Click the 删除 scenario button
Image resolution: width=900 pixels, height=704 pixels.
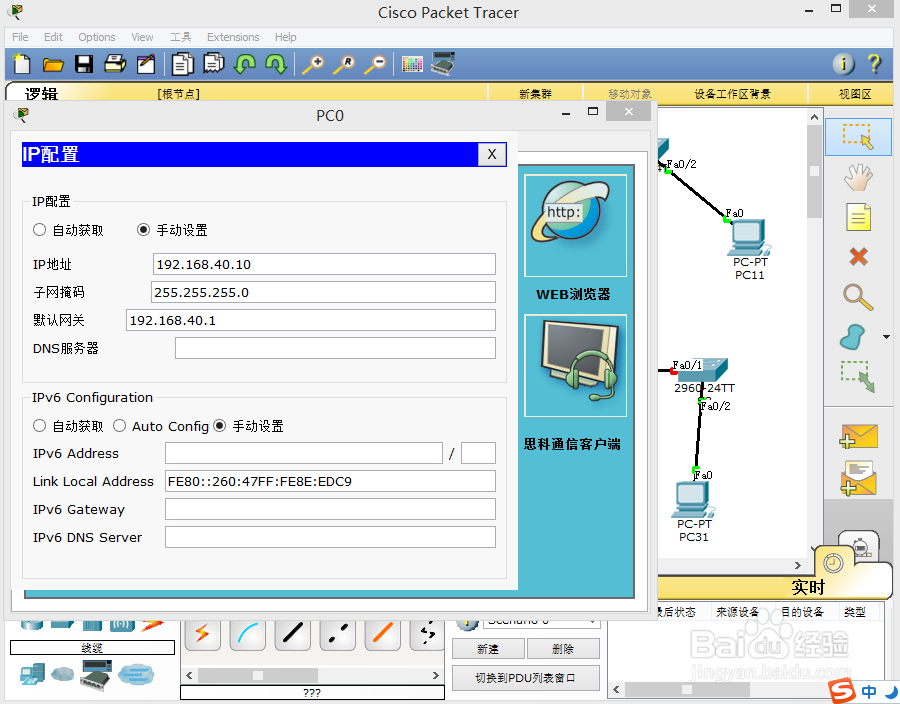click(563, 649)
